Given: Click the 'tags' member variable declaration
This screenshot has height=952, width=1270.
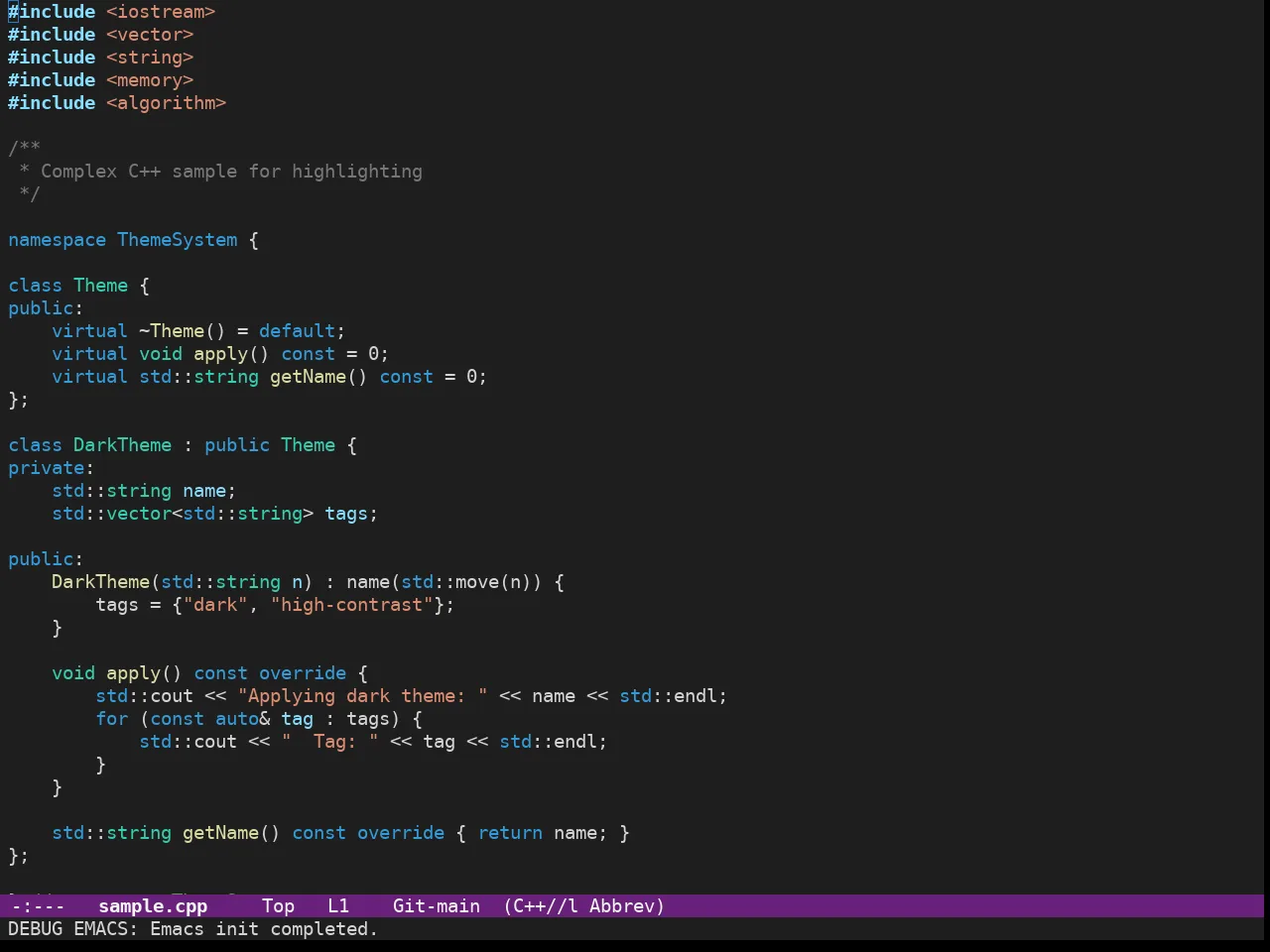Looking at the screenshot, I should click(x=346, y=514).
